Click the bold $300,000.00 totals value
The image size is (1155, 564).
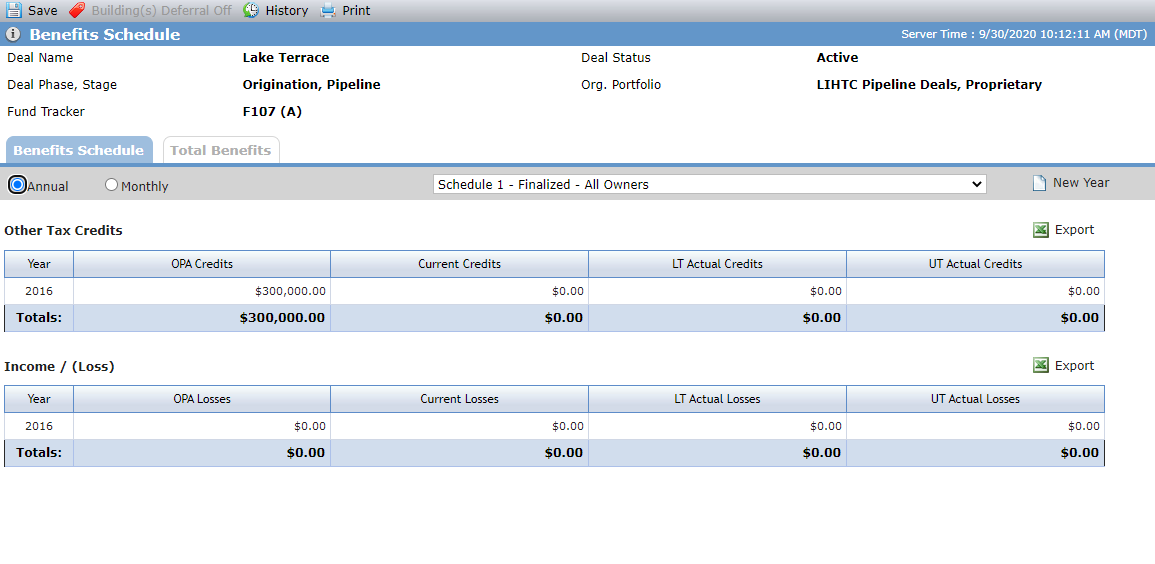(282, 318)
